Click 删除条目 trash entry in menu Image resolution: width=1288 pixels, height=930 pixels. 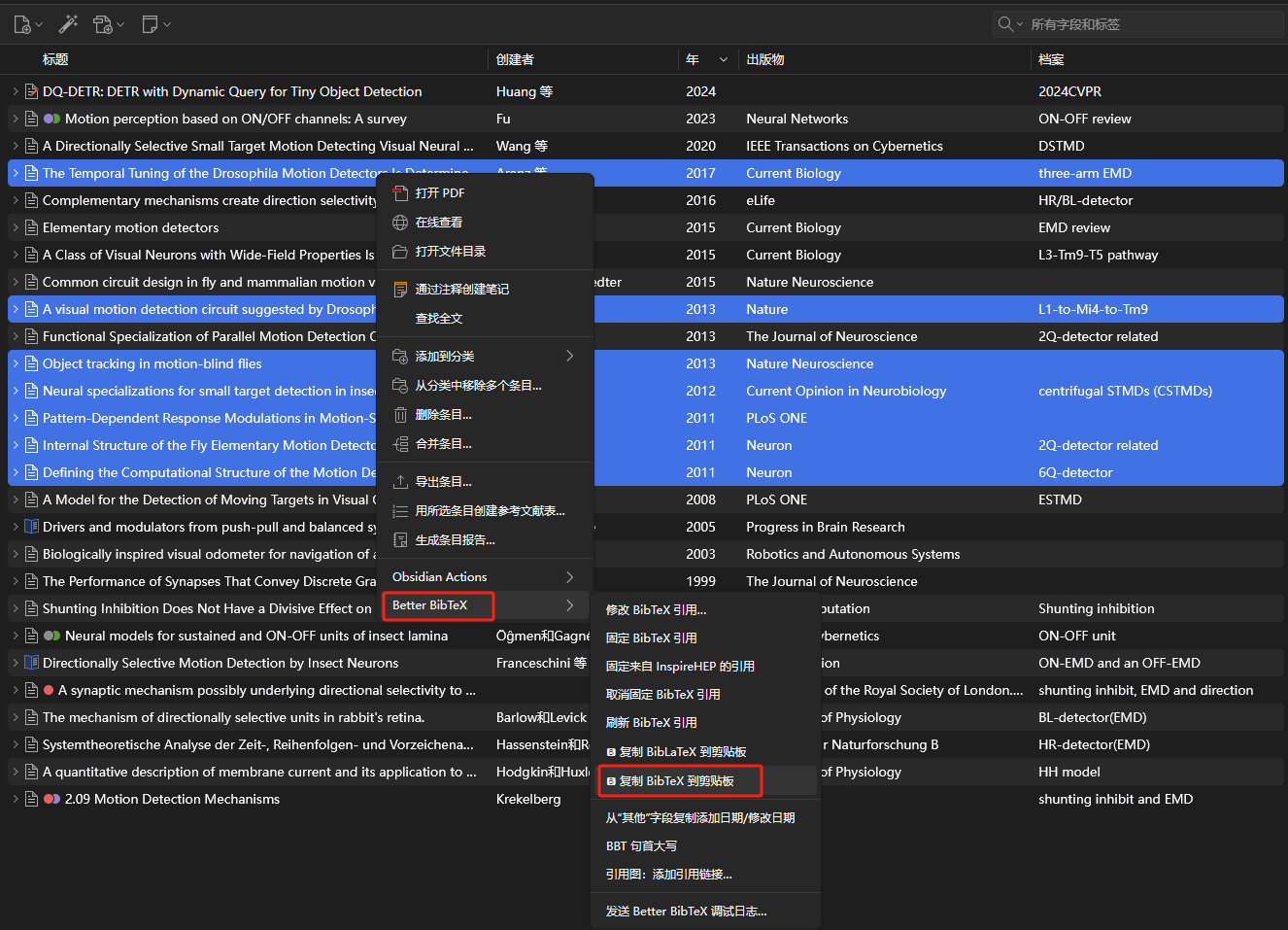pyautogui.click(x=443, y=415)
